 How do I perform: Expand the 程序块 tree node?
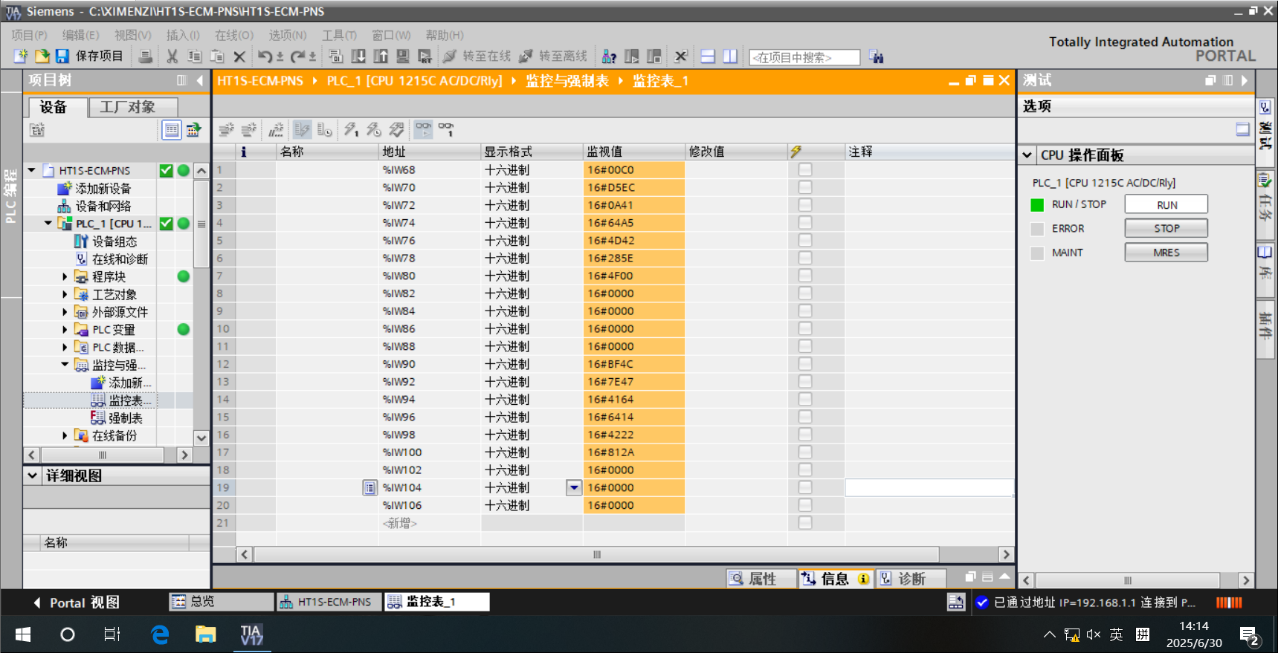point(66,277)
